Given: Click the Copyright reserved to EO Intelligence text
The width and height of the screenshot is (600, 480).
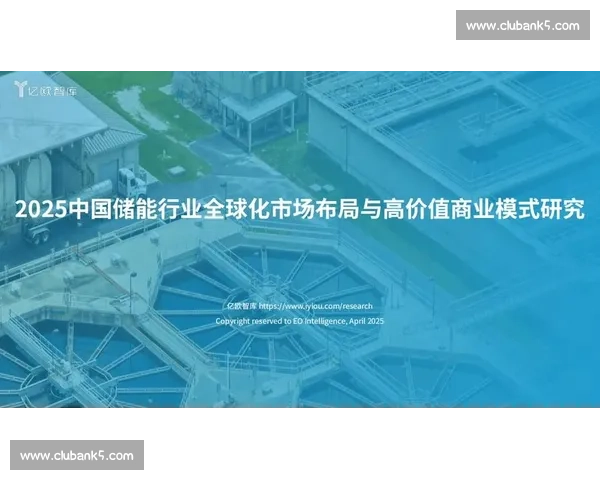Looking at the screenshot, I should point(299,321).
